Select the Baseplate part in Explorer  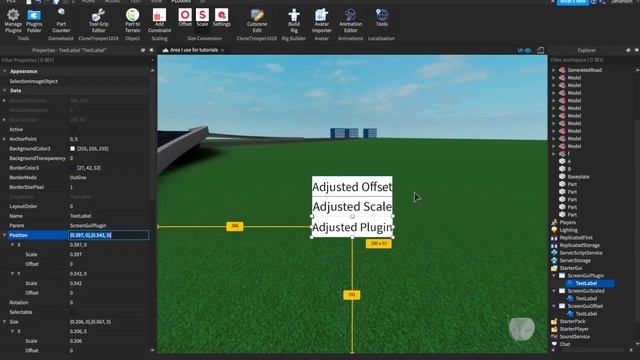coord(578,177)
